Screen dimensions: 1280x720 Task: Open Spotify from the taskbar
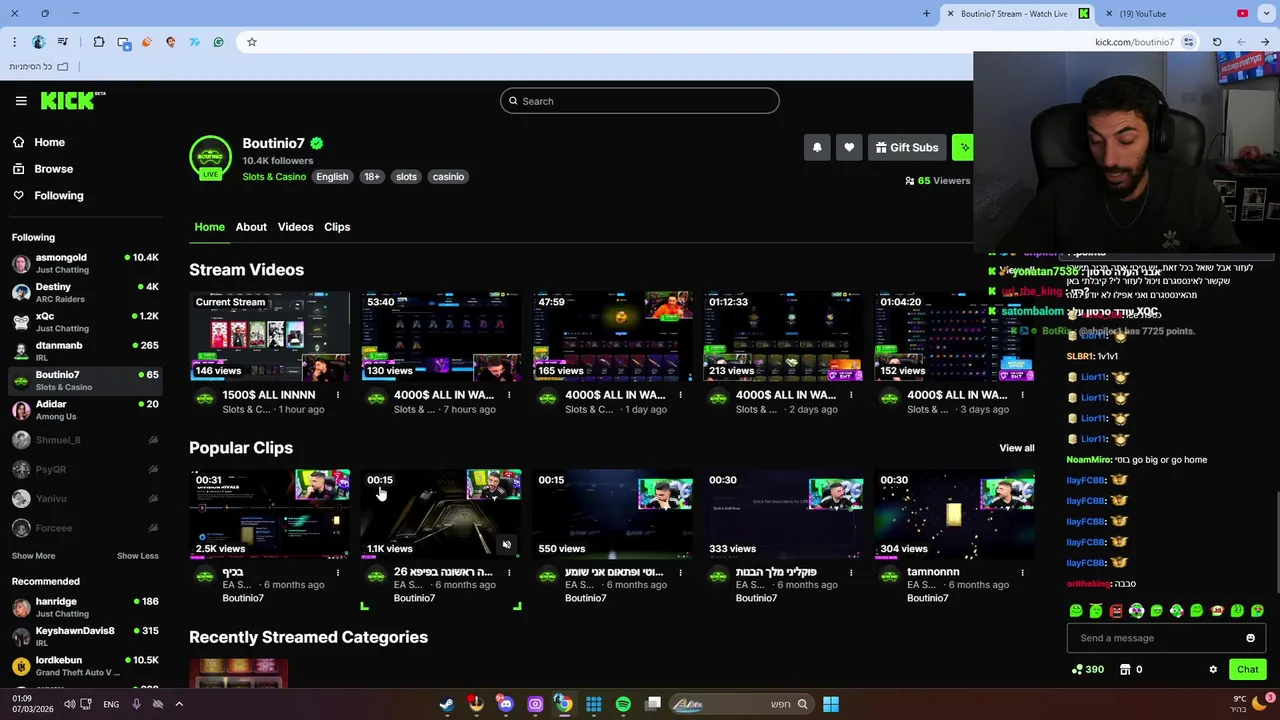pyautogui.click(x=623, y=704)
